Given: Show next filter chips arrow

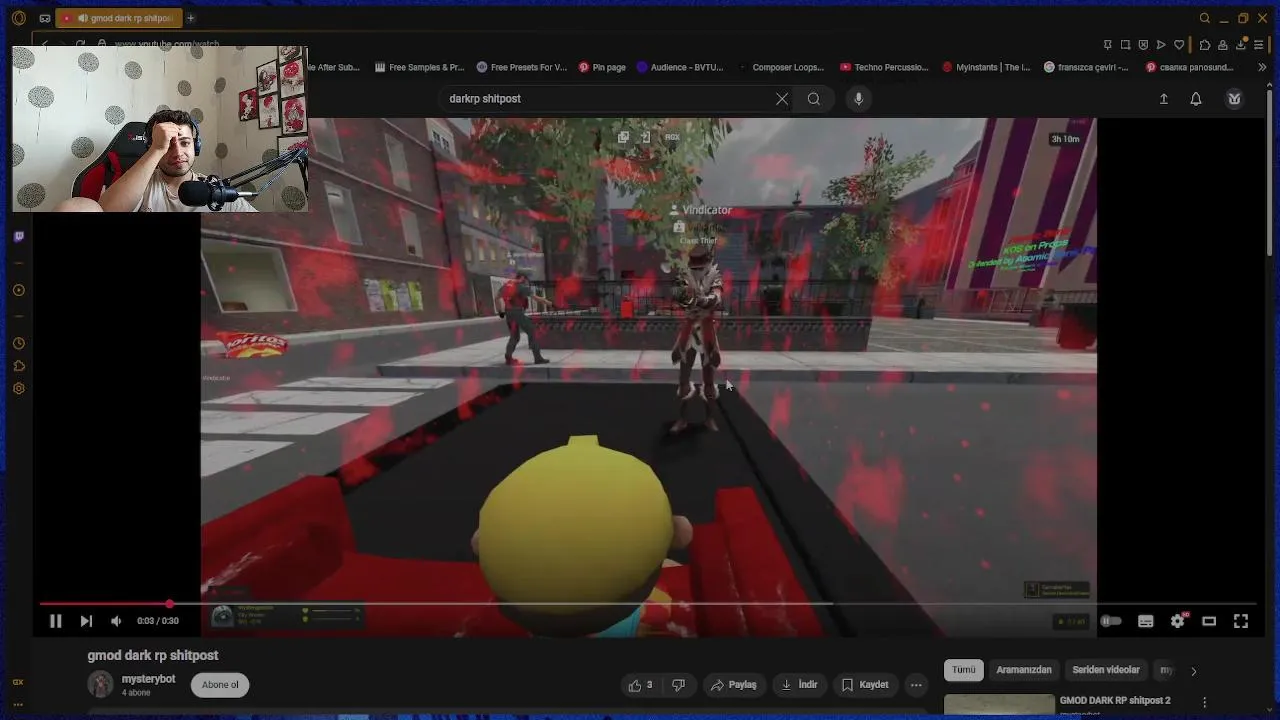Looking at the screenshot, I should [x=1193, y=671].
